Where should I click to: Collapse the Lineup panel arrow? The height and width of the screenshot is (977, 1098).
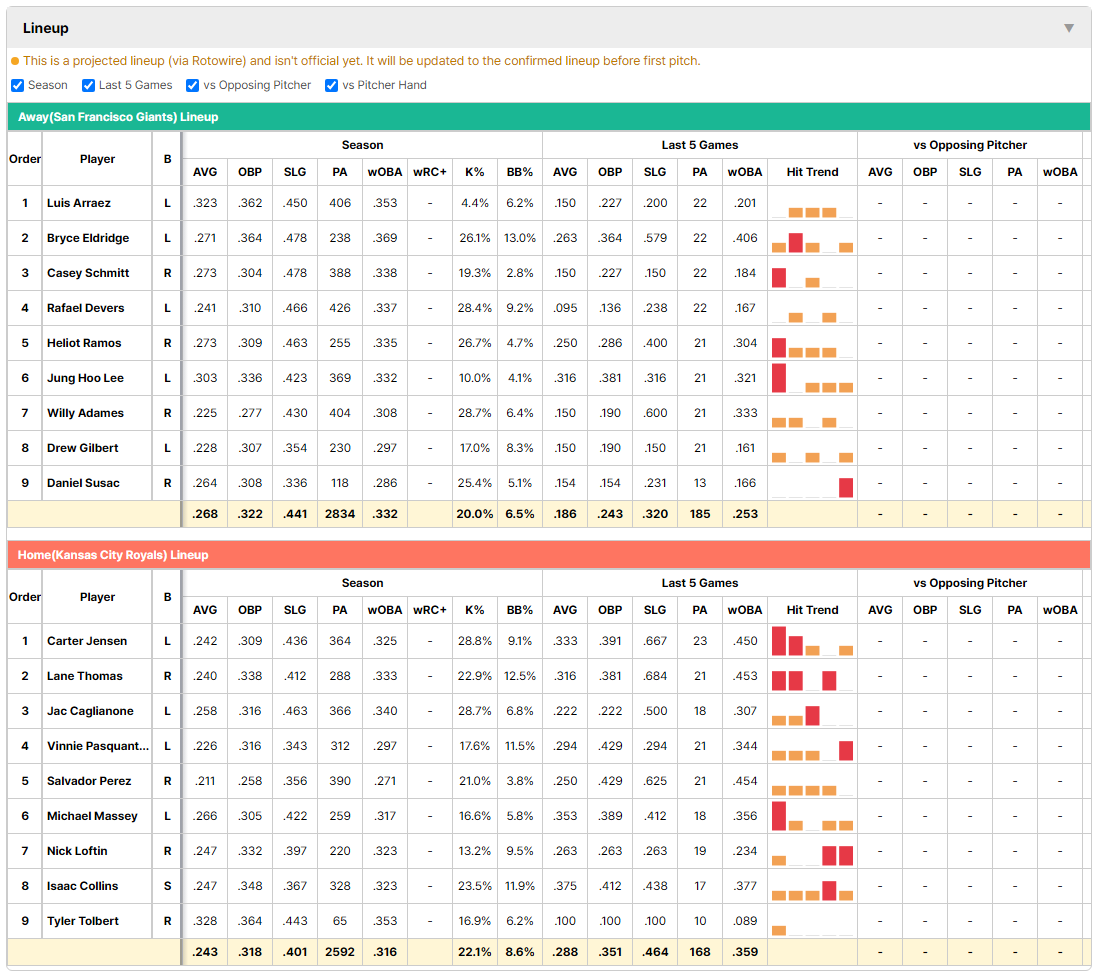click(1069, 28)
